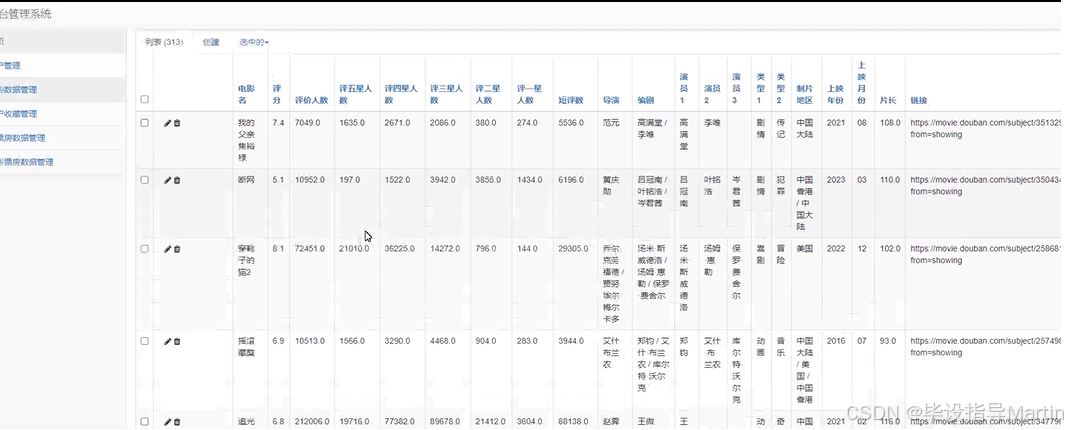The height and width of the screenshot is (430, 1068).
Task: Click the movie name cell 摇滚藏獒
Action: coord(246,347)
